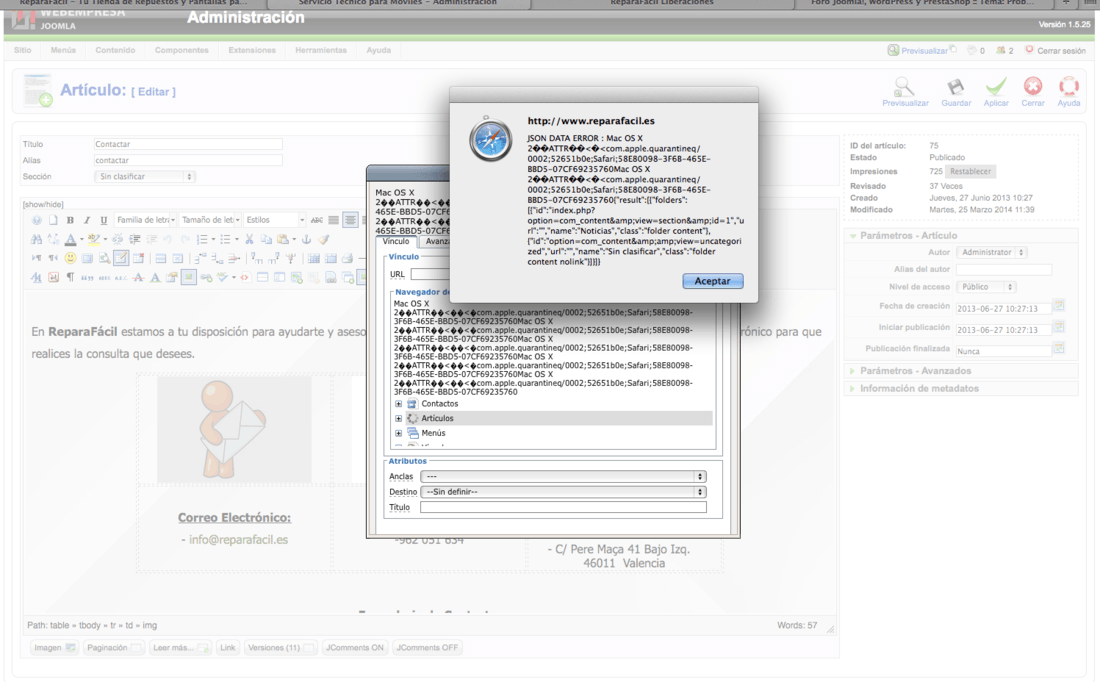The height and width of the screenshot is (682, 1100).
Task: Toggle center alignment icon
Action: [x=350, y=220]
